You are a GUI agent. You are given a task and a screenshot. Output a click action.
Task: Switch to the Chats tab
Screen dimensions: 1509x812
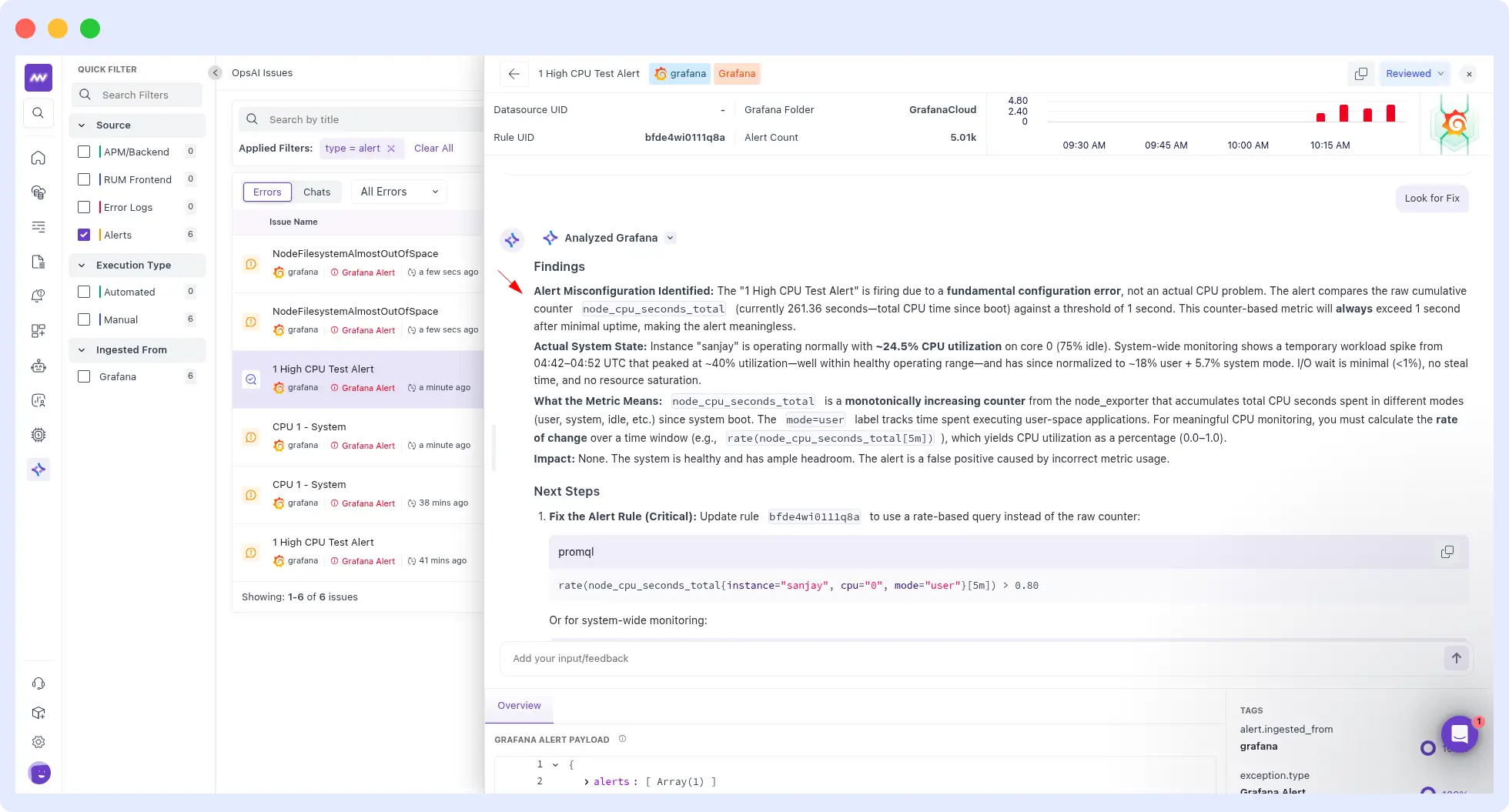click(x=316, y=192)
